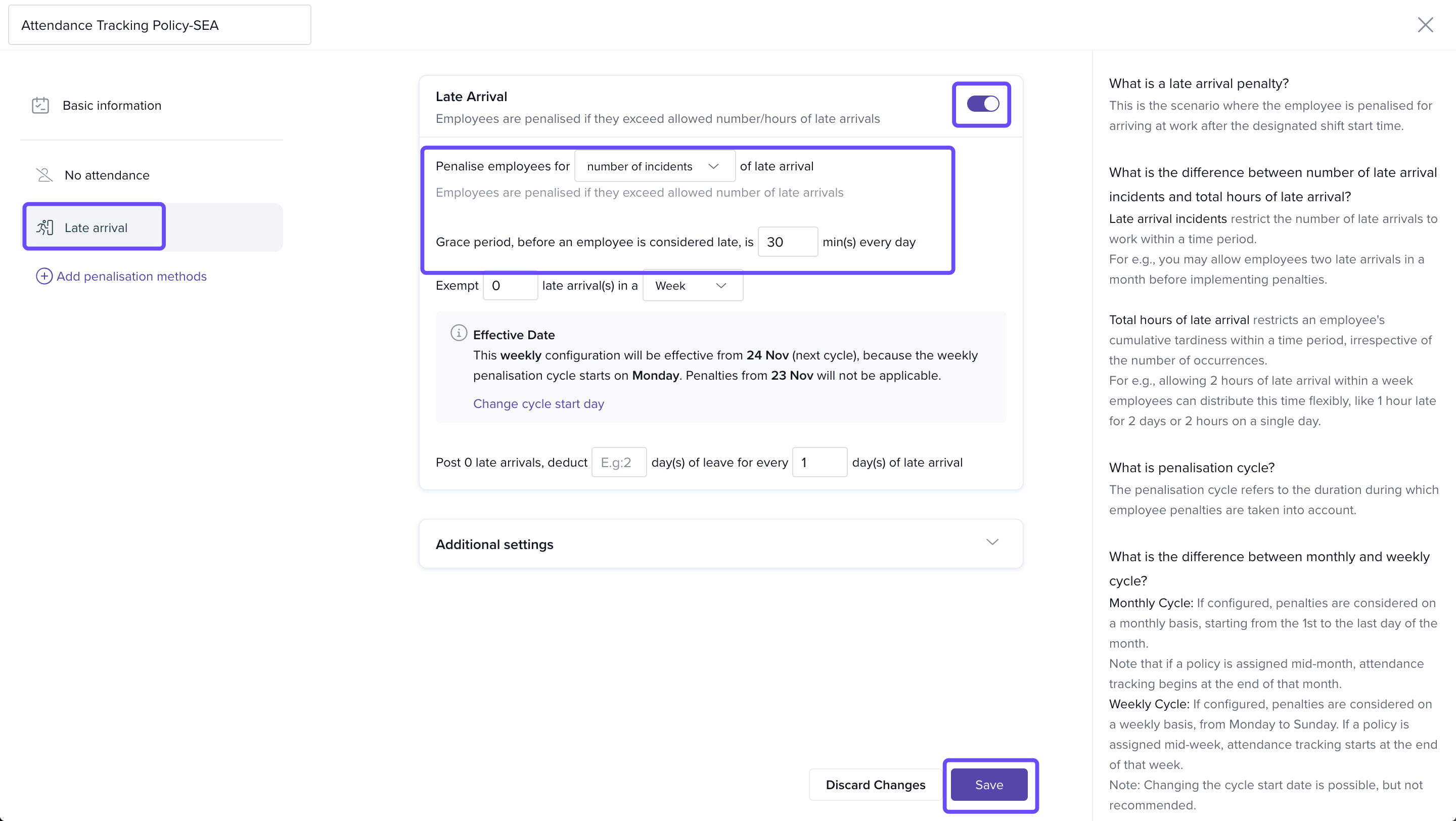Click the Basic information calendar icon
1456x821 pixels.
coord(40,106)
